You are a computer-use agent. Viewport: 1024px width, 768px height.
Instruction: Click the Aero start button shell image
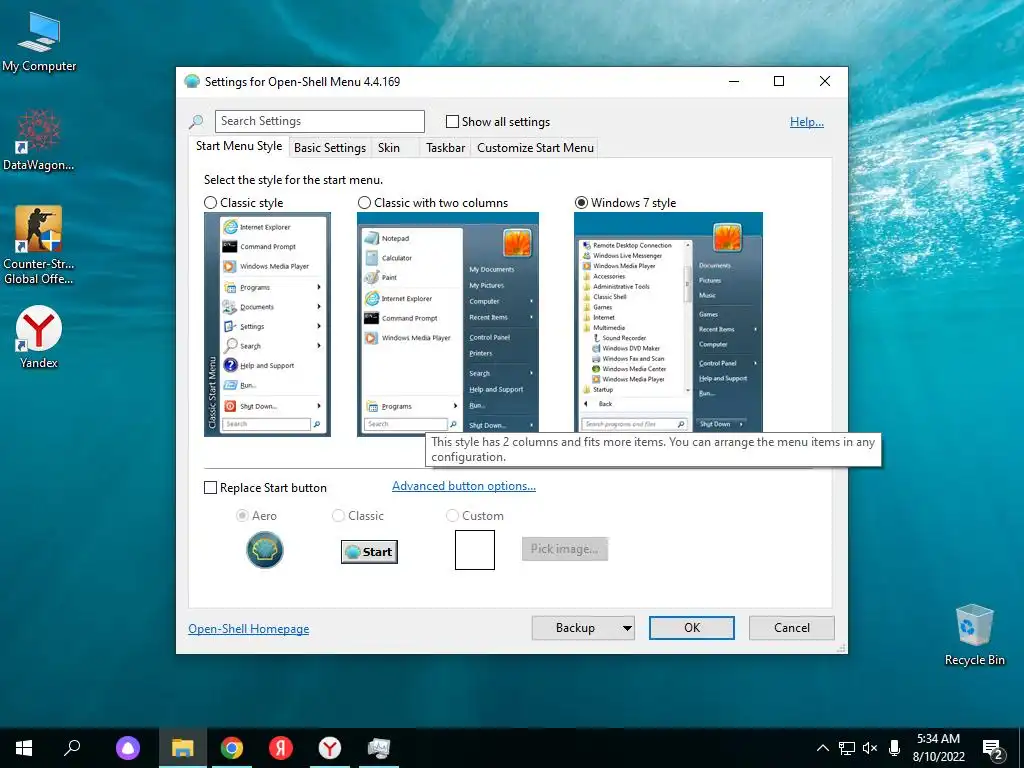264,549
